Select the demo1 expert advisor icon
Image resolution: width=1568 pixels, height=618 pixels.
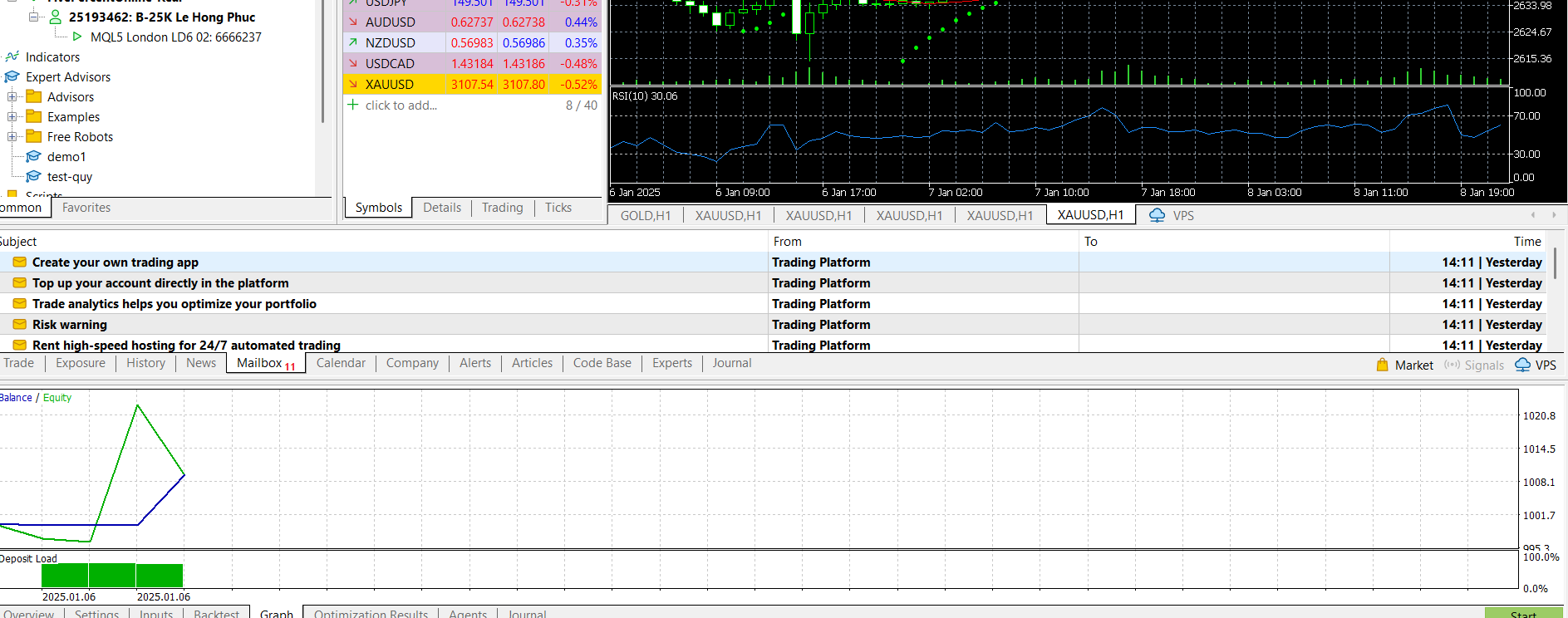click(34, 156)
